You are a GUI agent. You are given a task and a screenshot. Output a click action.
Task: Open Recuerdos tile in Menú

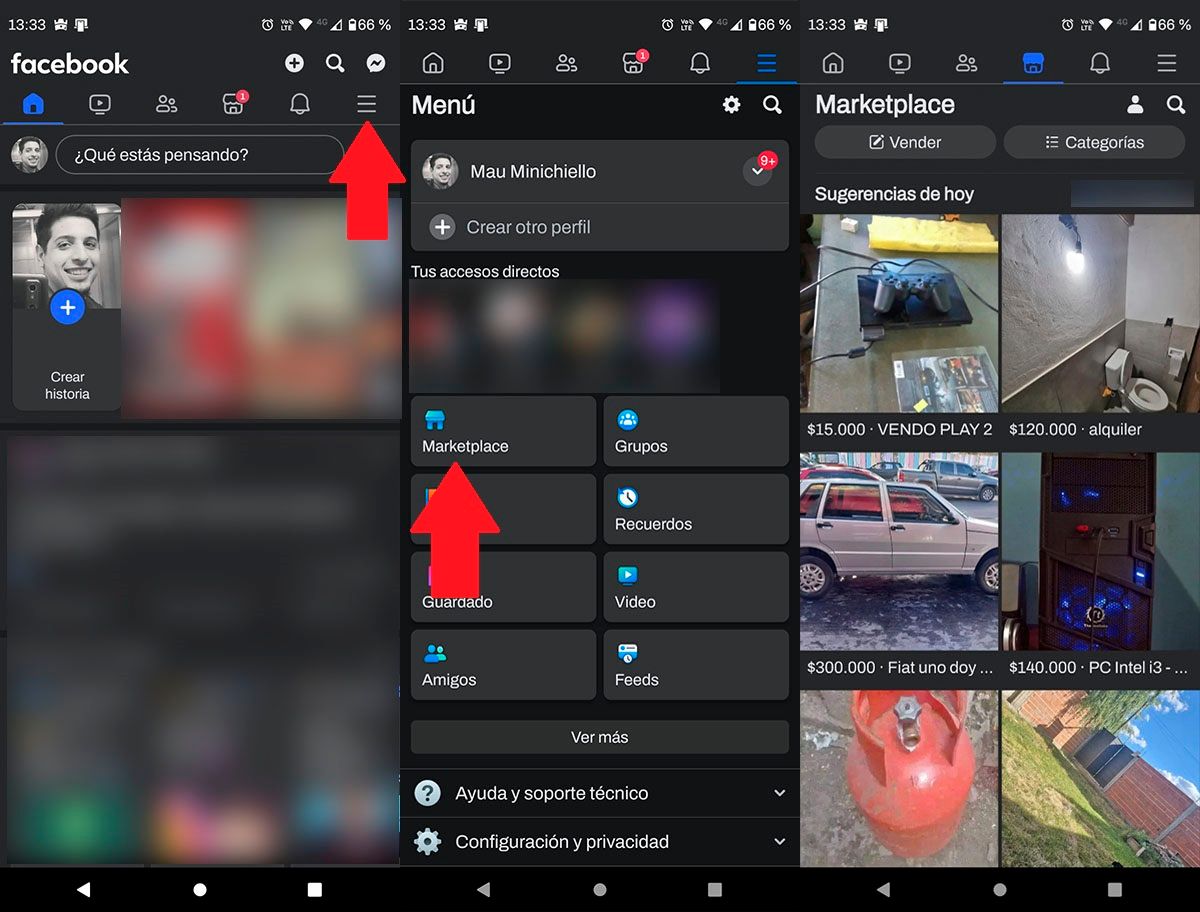(x=696, y=509)
